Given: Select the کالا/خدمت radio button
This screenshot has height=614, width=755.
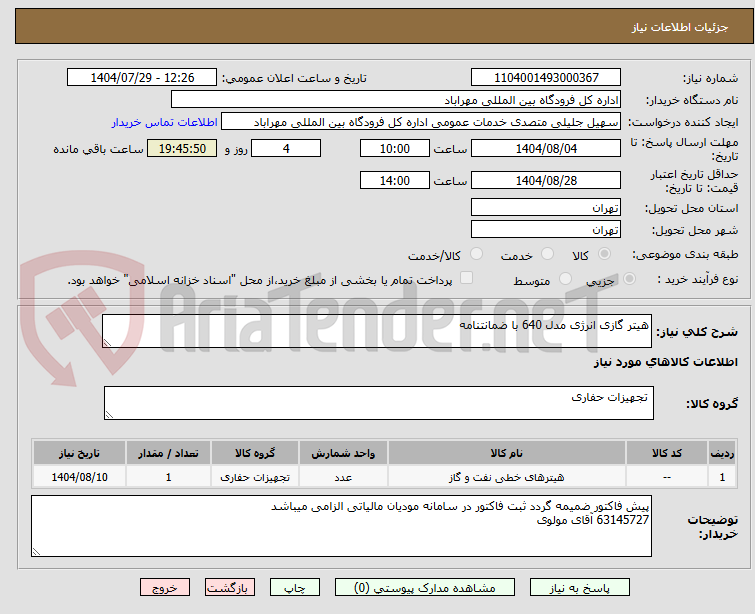Looking at the screenshot, I should click(476, 254).
